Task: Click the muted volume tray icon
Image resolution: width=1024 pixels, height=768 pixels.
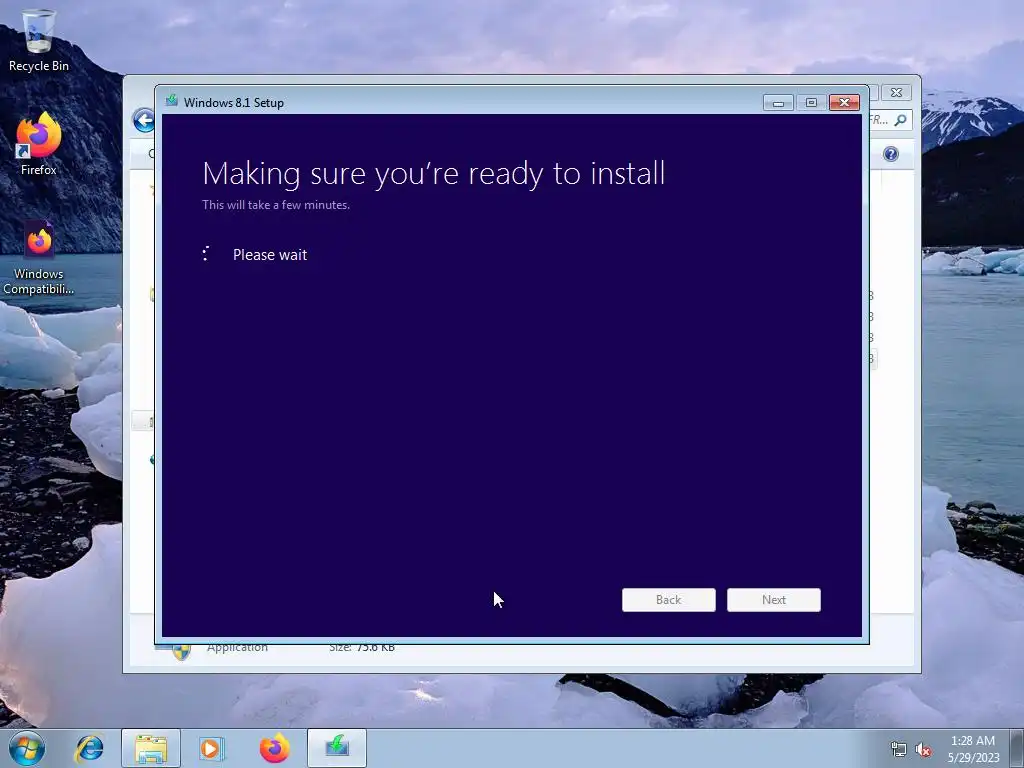Action: pos(923,750)
